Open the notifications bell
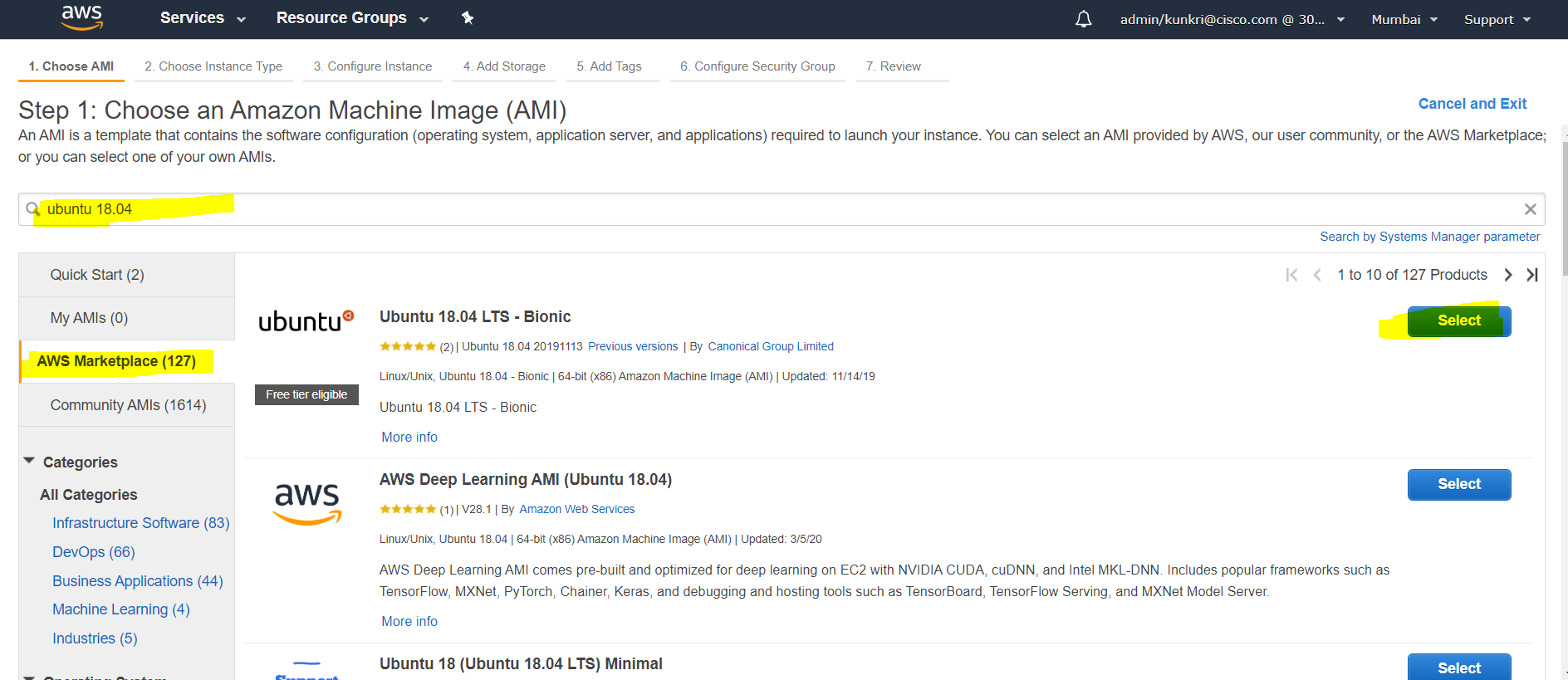The image size is (1568, 680). (1084, 19)
